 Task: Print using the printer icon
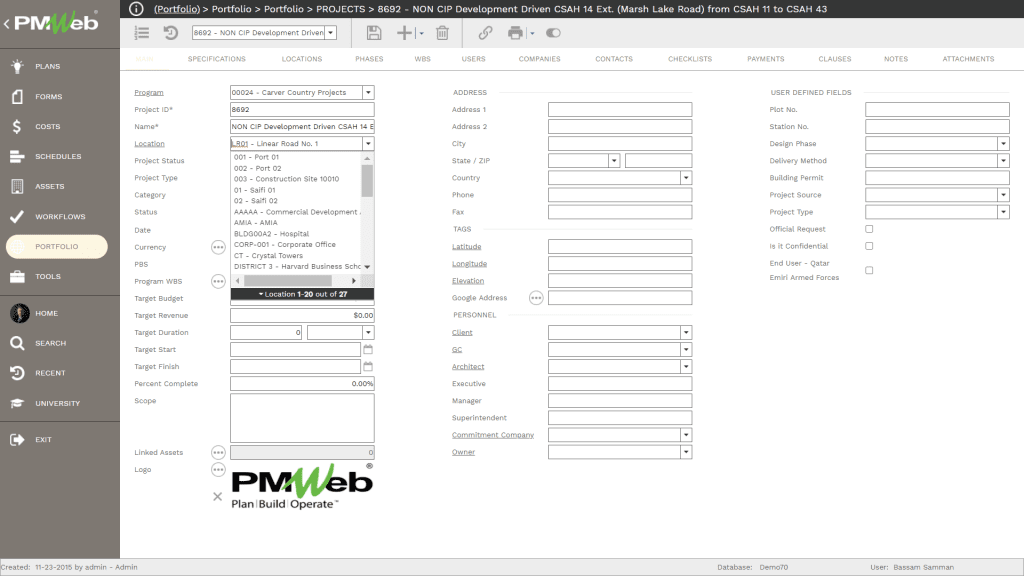point(515,33)
